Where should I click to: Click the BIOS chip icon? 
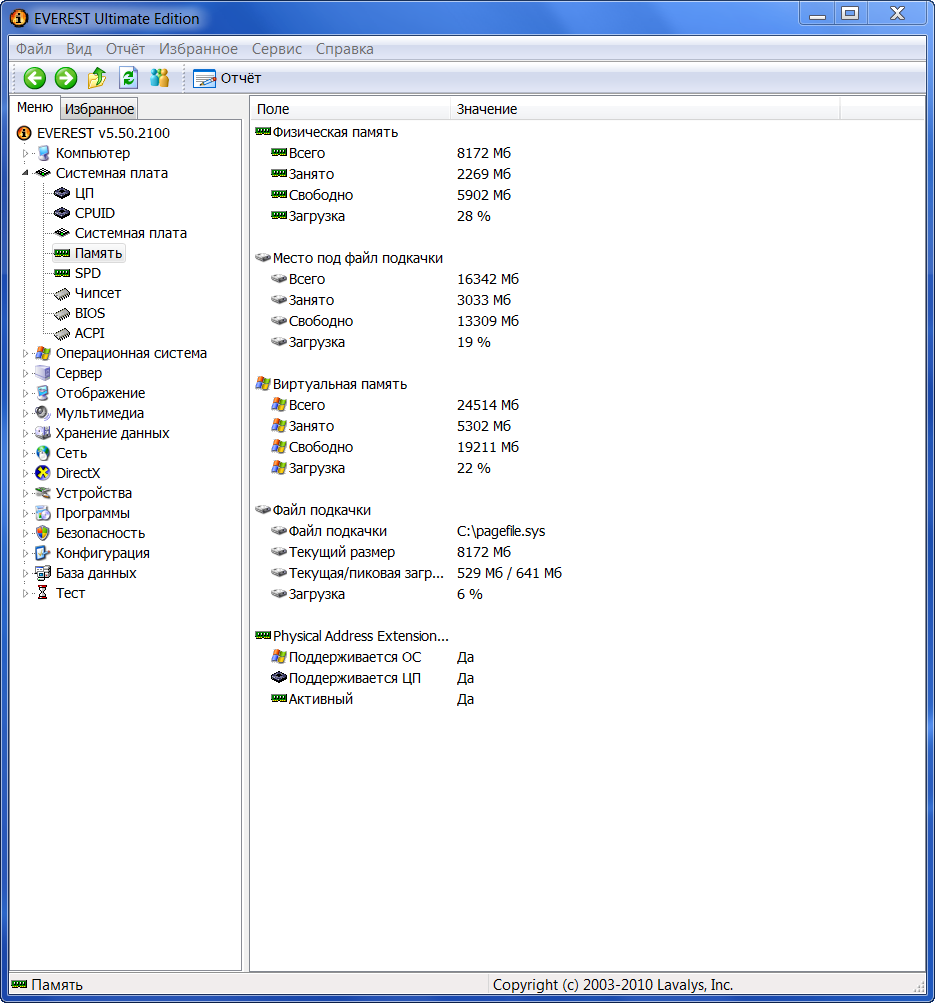click(x=62, y=313)
